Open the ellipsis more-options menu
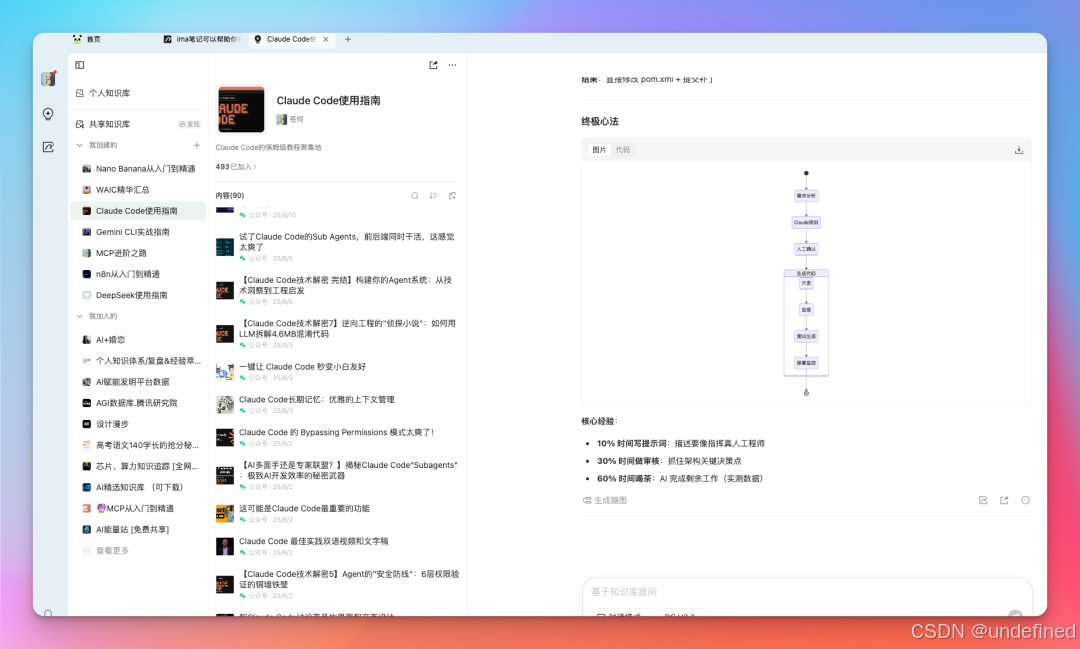The image size is (1080, 649). tap(452, 64)
